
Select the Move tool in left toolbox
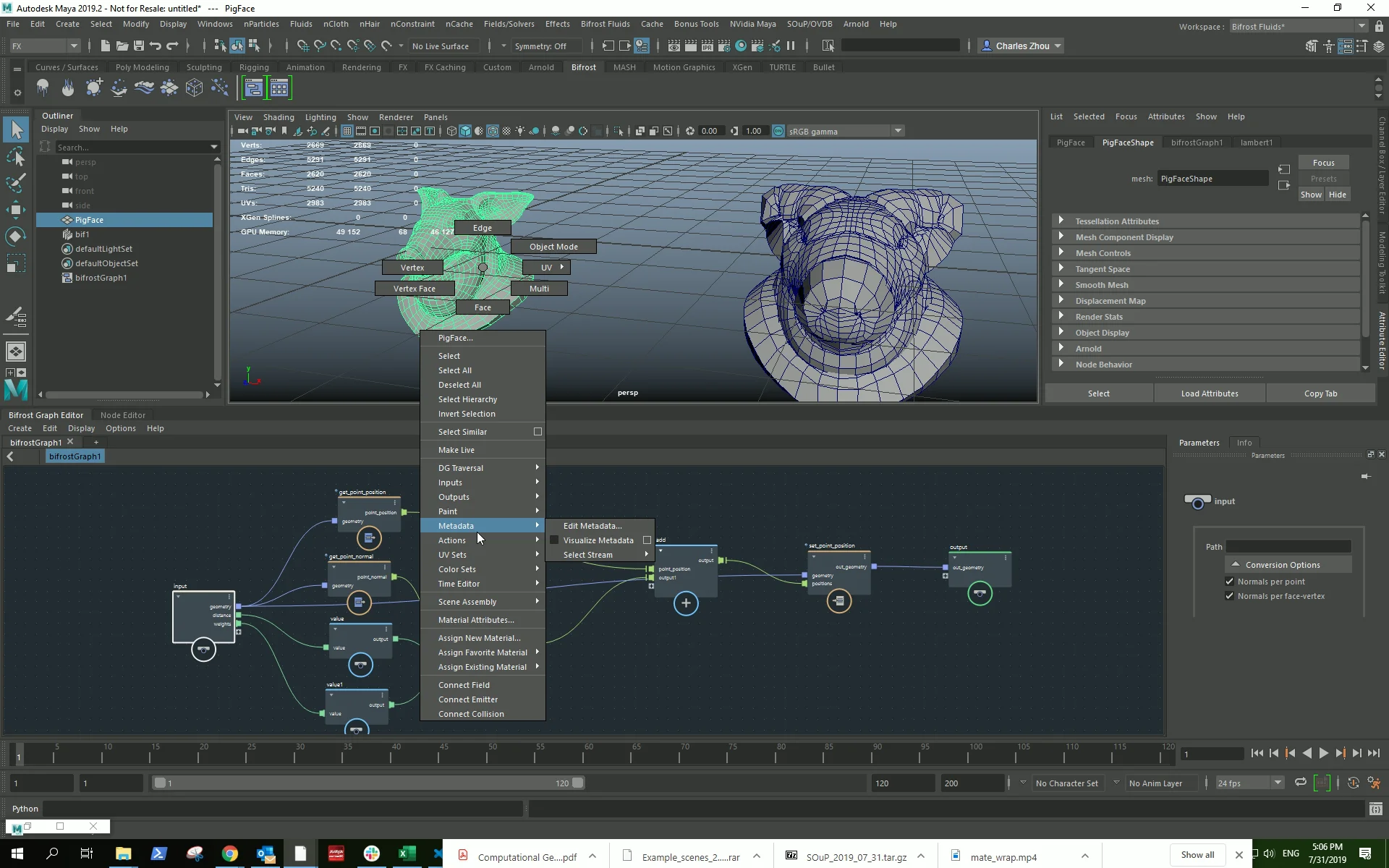pos(15,210)
